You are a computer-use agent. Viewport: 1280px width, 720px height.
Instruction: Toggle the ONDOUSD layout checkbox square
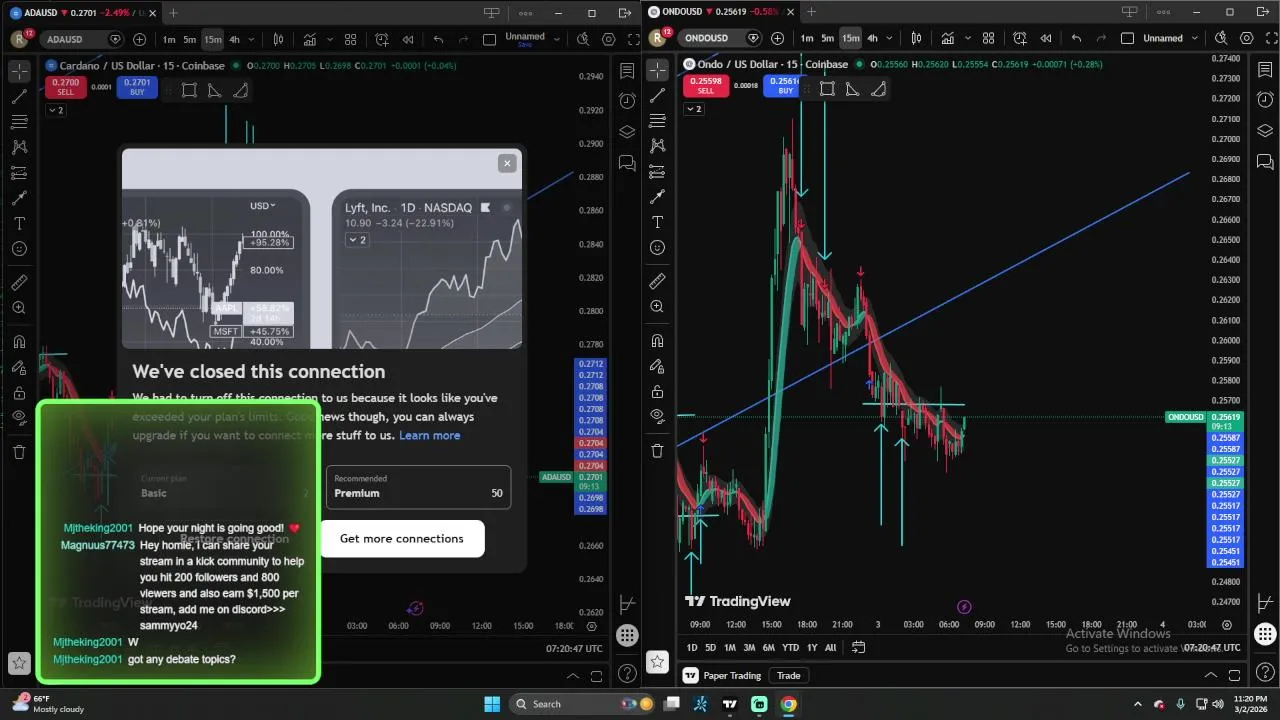(1127, 38)
